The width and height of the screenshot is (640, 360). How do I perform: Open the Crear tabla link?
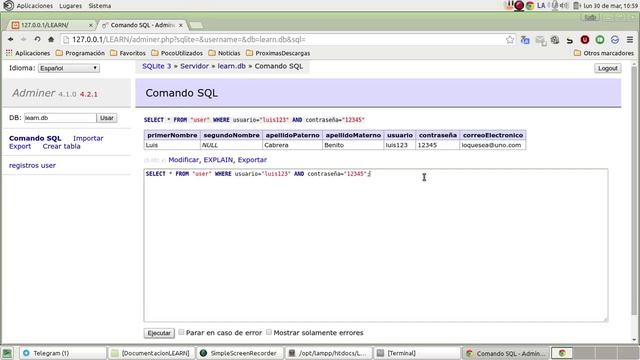pos(62,146)
